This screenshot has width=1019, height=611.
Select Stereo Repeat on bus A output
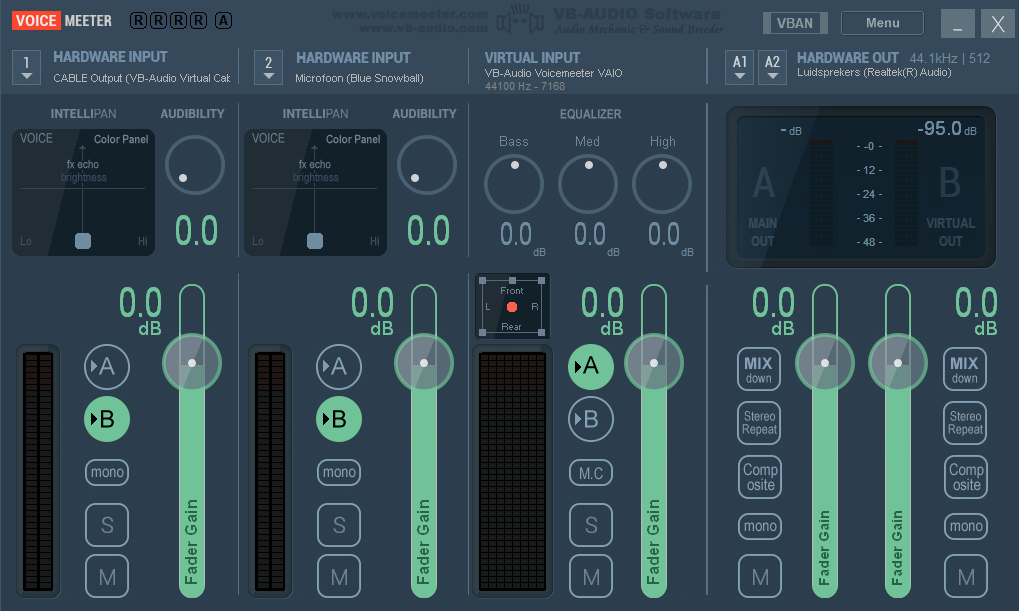(x=759, y=423)
